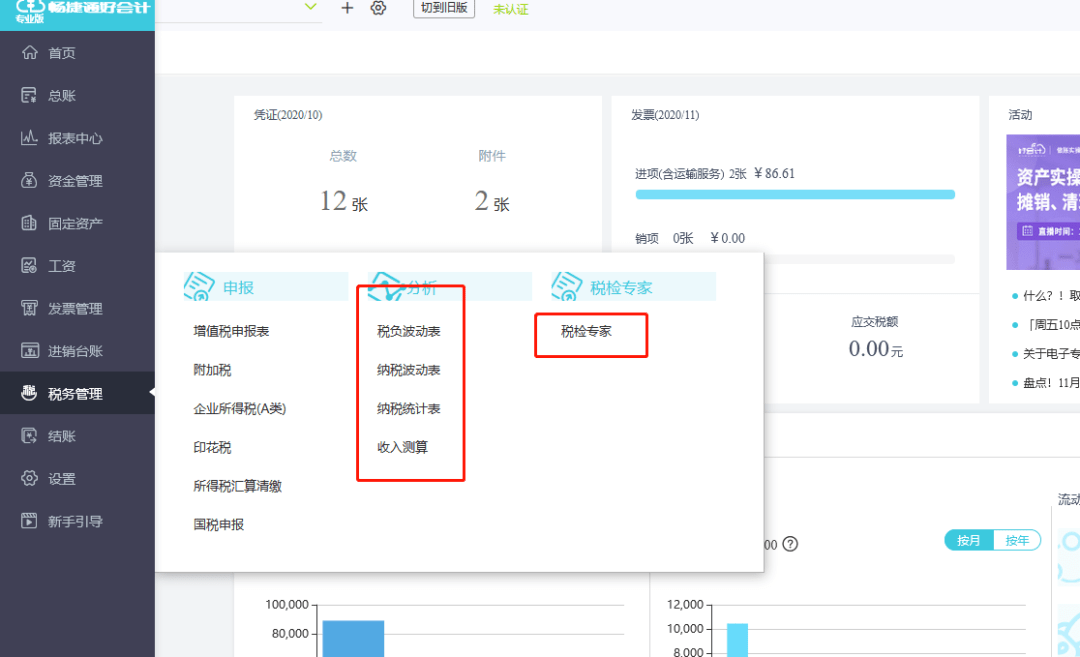The height and width of the screenshot is (657, 1080).
Task: Select the 发票管理 invoice icon
Action: pos(29,308)
